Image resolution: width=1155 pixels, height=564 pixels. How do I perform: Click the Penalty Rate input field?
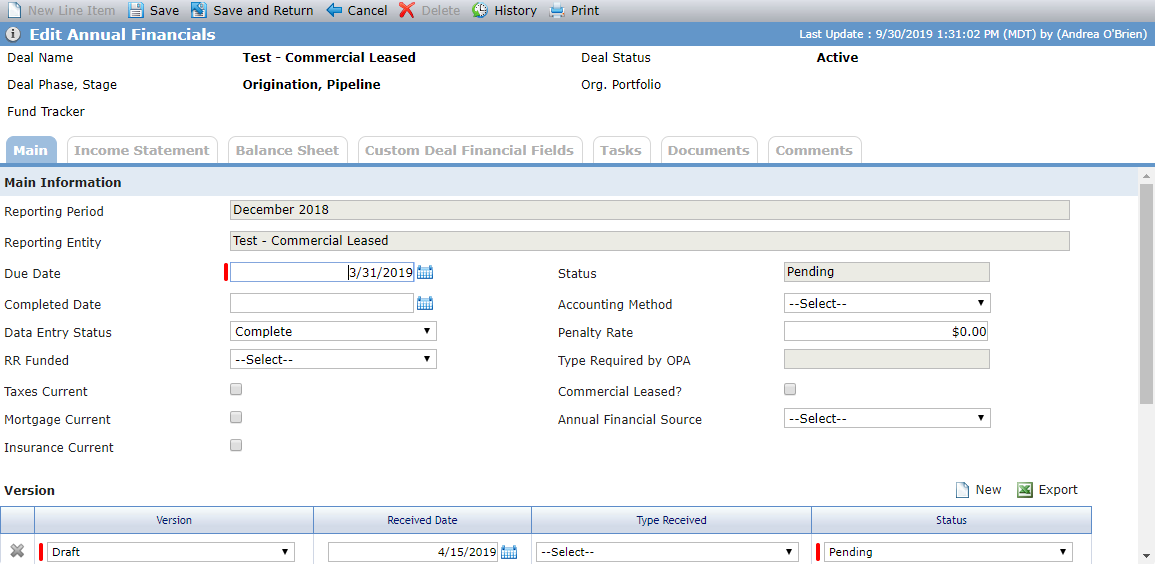coord(886,331)
